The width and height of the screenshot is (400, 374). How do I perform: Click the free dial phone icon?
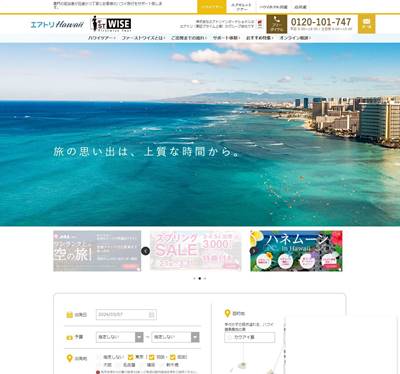pos(277,24)
